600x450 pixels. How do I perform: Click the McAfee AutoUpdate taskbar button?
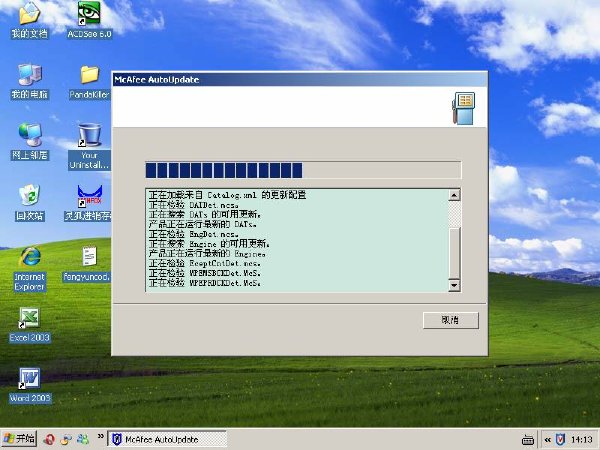(x=167, y=439)
